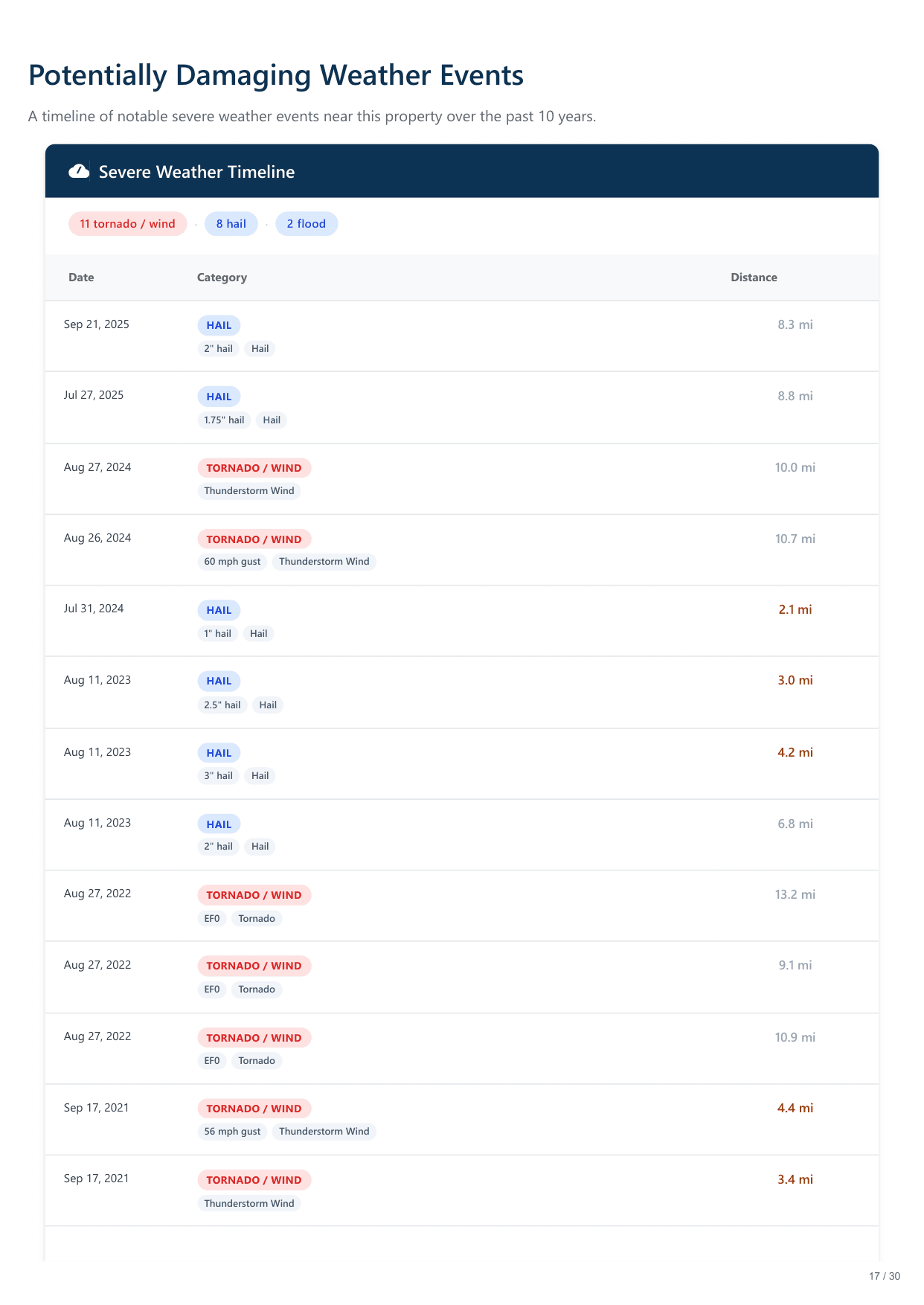Click the Category column header
Image resolution: width=924 pixels, height=1305 pixels.
[222, 278]
